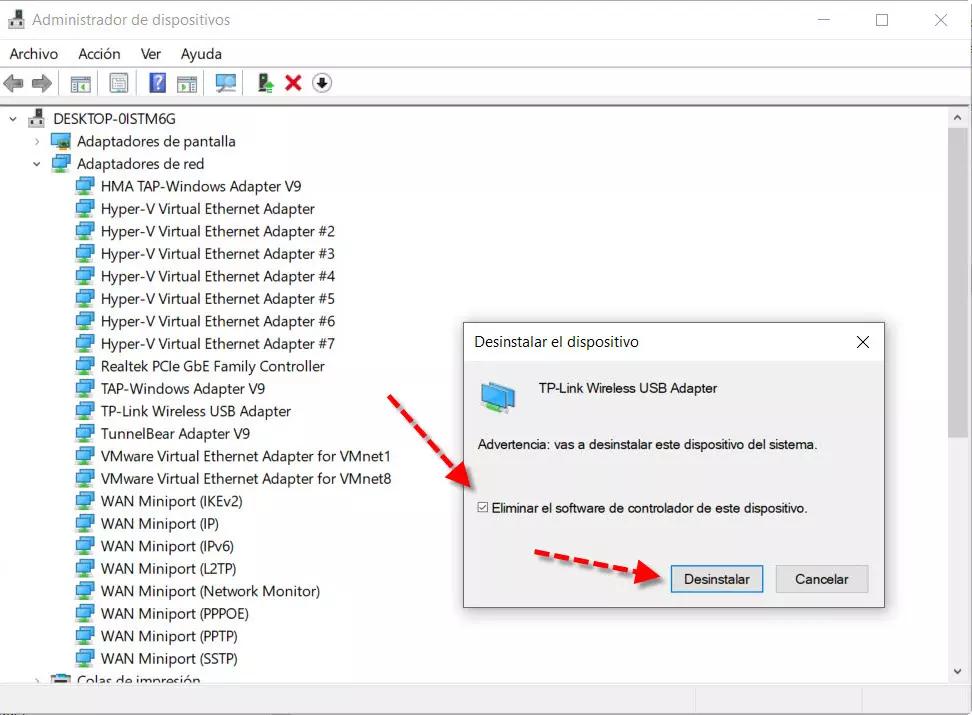Click Update driver icon with green arrow
The height and width of the screenshot is (715, 972).
tap(265, 82)
